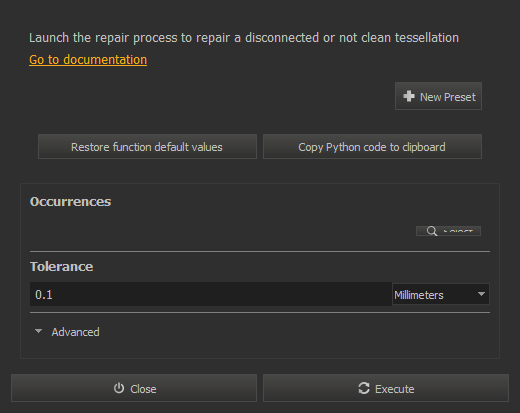520x413 pixels.
Task: Focus the Tolerance value field showing 0.1
Action: 211,294
